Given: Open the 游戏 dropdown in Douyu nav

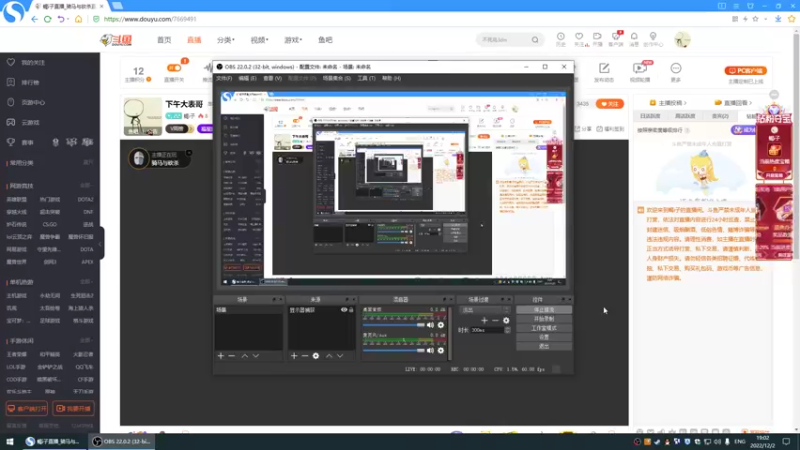Looking at the screenshot, I should click(x=293, y=40).
